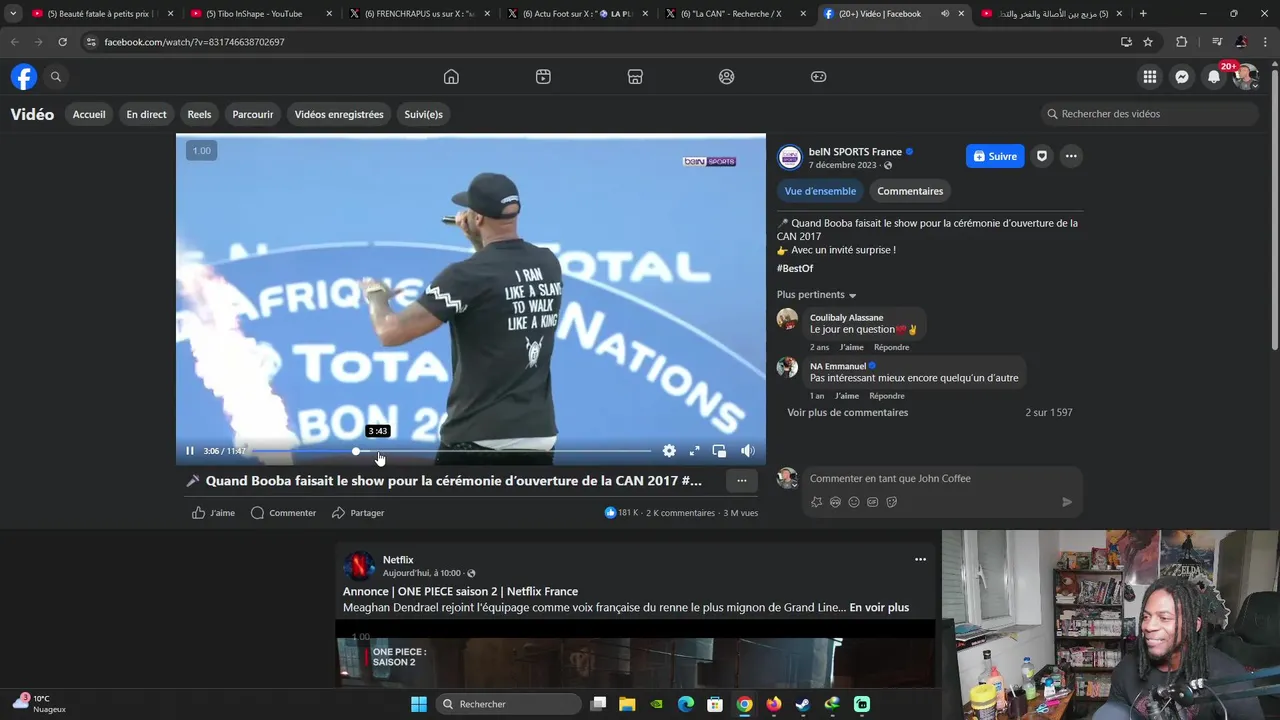This screenshot has height=720, width=1280.
Task: Go to Facebook home feed icon
Action: point(451,77)
